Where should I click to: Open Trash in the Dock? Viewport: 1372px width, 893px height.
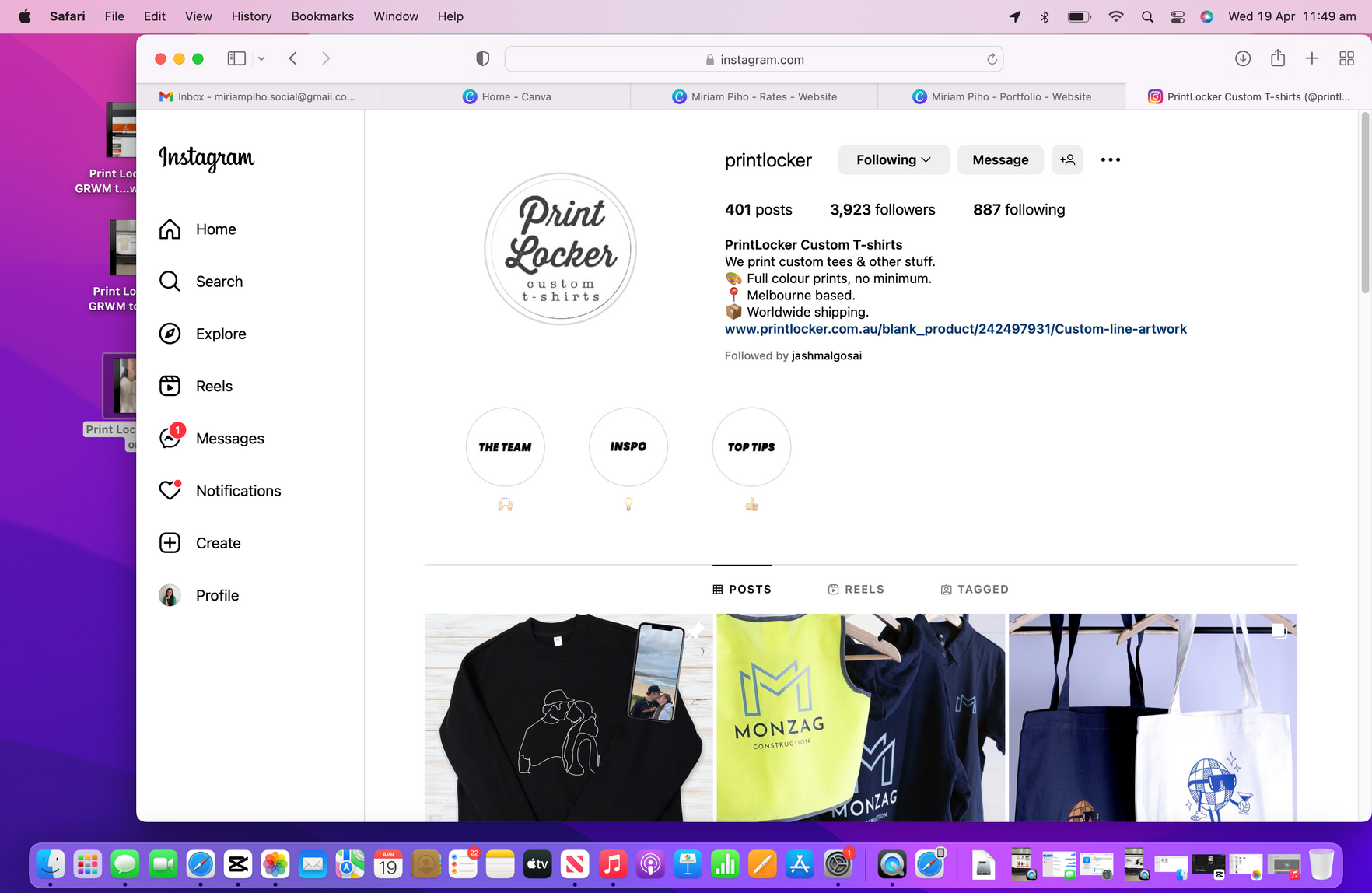click(x=1321, y=864)
